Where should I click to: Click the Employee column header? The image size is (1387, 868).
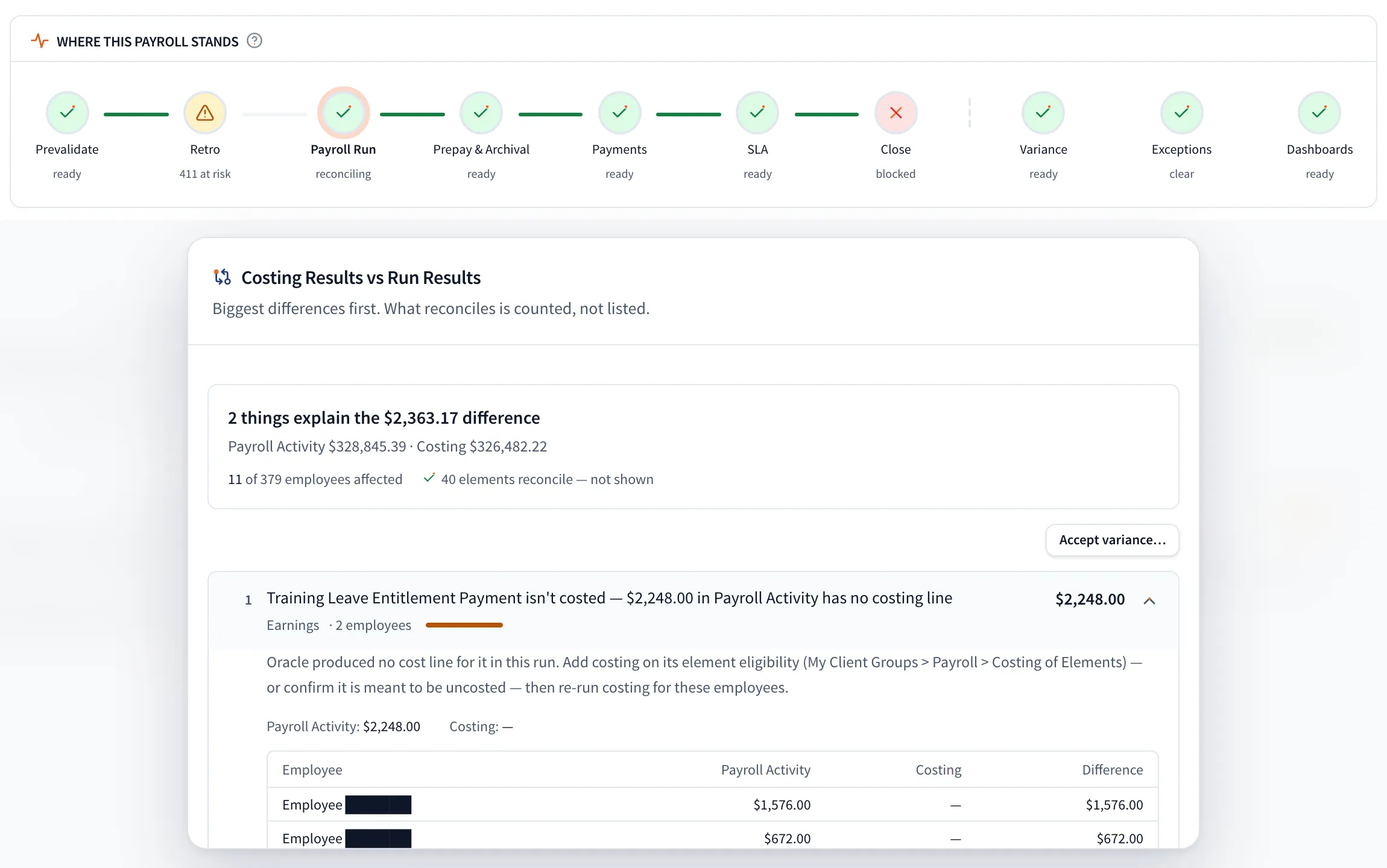[312, 770]
